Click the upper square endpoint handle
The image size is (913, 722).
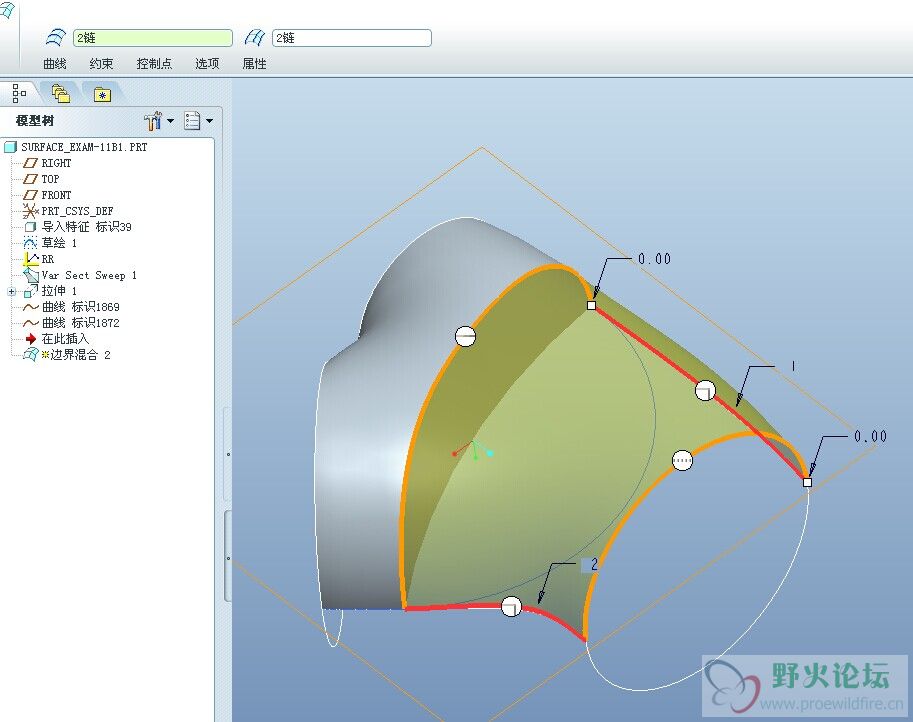pos(592,305)
